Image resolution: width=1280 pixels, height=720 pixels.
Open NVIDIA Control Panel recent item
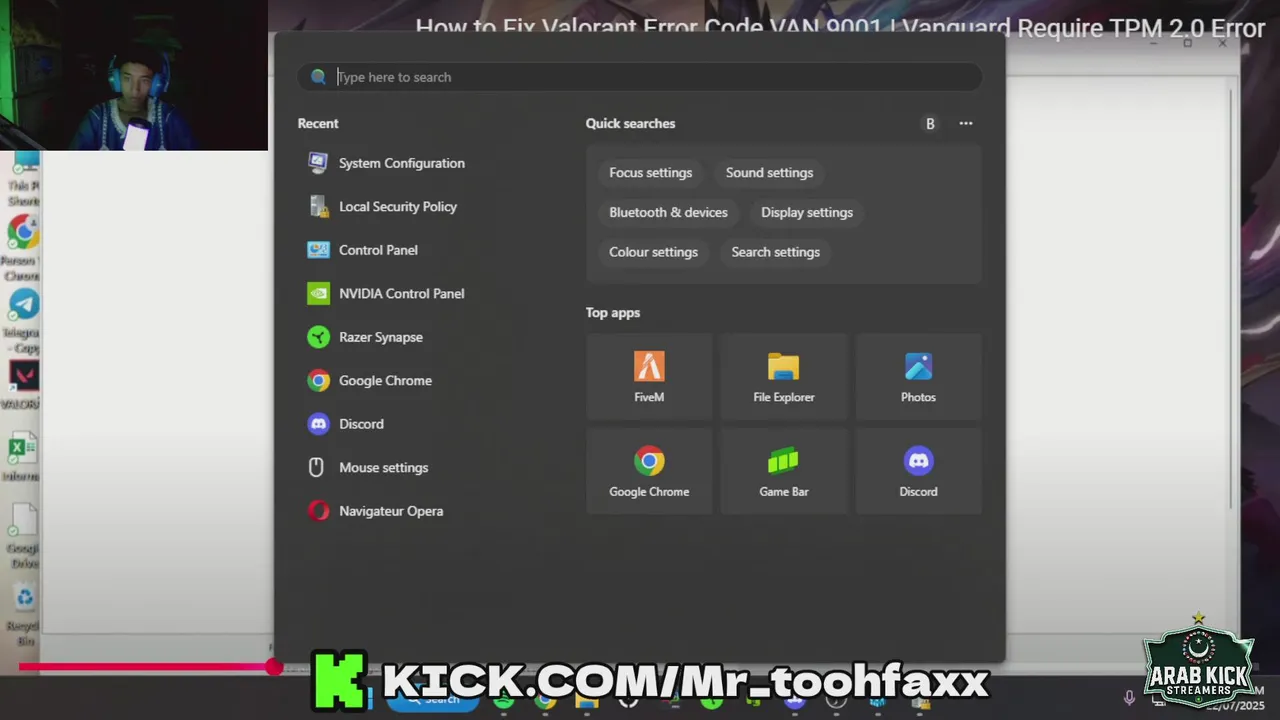(x=387, y=294)
